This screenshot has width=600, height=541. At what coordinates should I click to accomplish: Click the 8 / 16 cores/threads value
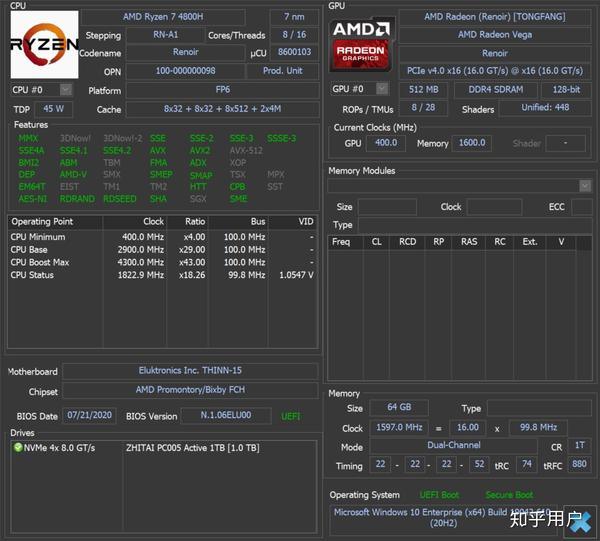(x=294, y=35)
